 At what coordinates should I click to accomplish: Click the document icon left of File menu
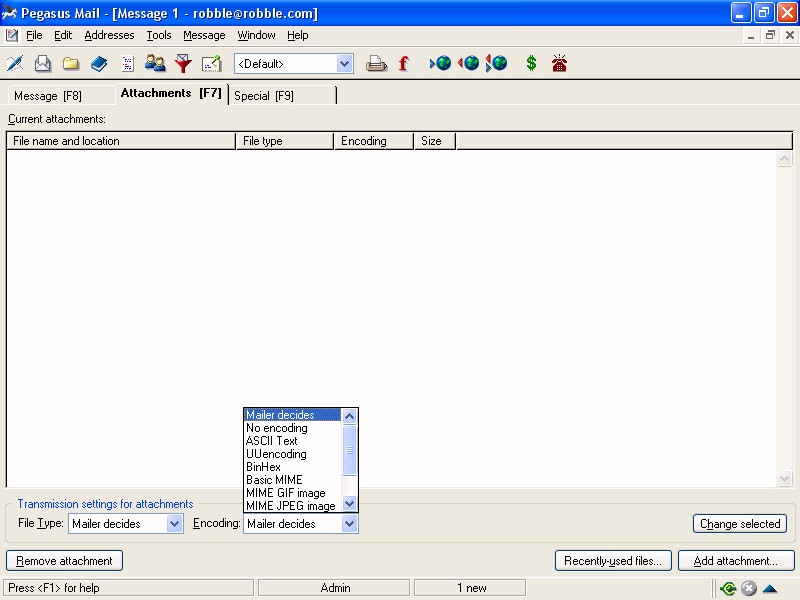click(12, 35)
